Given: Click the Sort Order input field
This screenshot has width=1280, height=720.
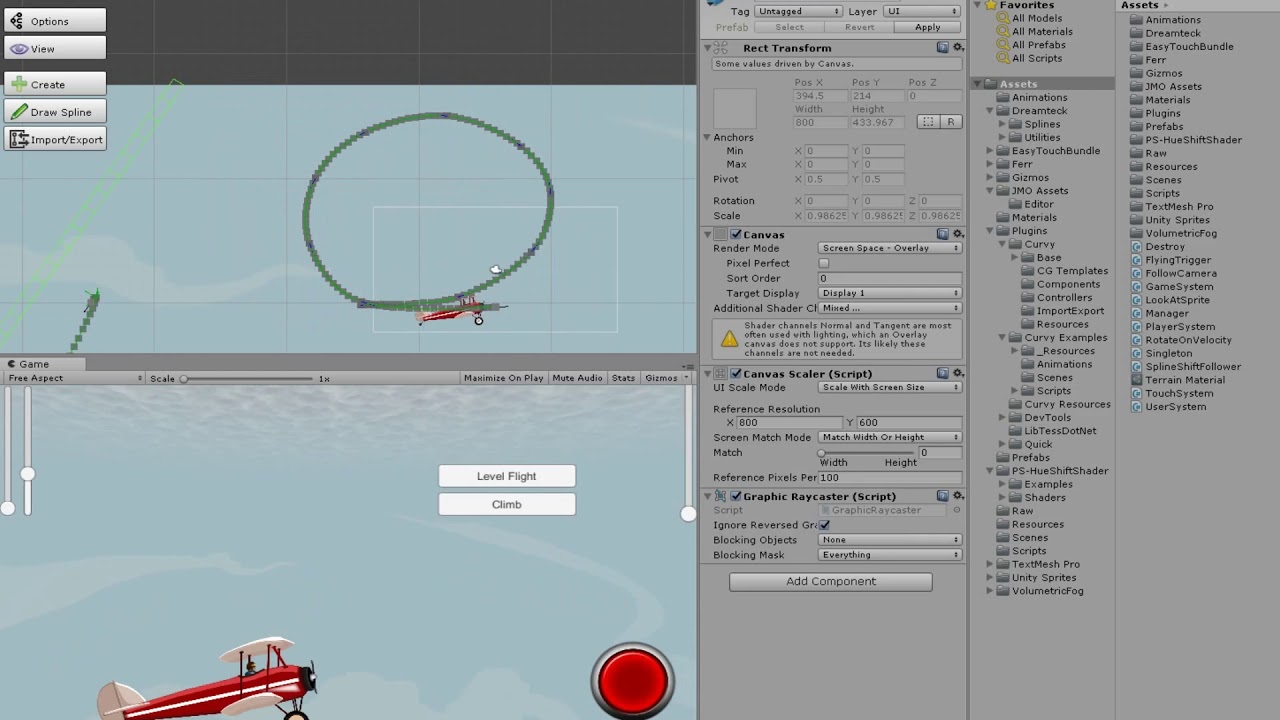Looking at the screenshot, I should tap(890, 278).
